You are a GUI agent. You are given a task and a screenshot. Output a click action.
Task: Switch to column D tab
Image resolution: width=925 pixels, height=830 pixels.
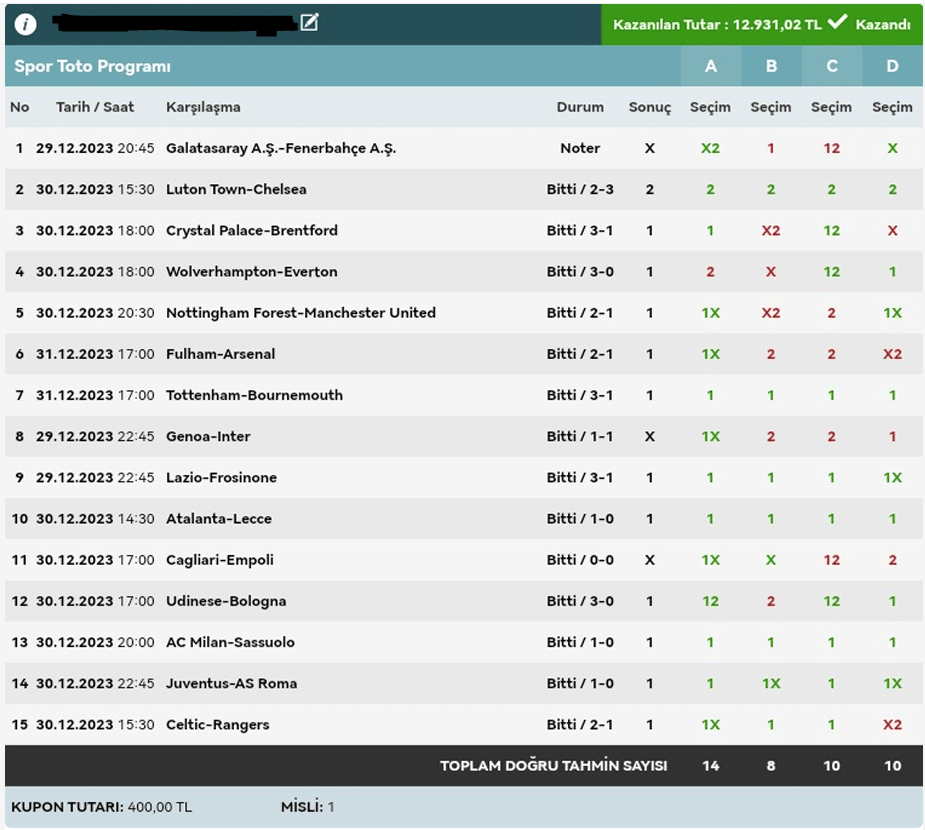click(892, 66)
